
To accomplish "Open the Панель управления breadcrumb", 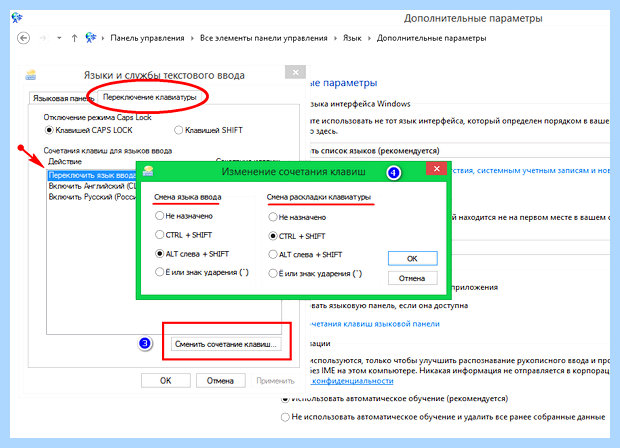I will point(147,38).
